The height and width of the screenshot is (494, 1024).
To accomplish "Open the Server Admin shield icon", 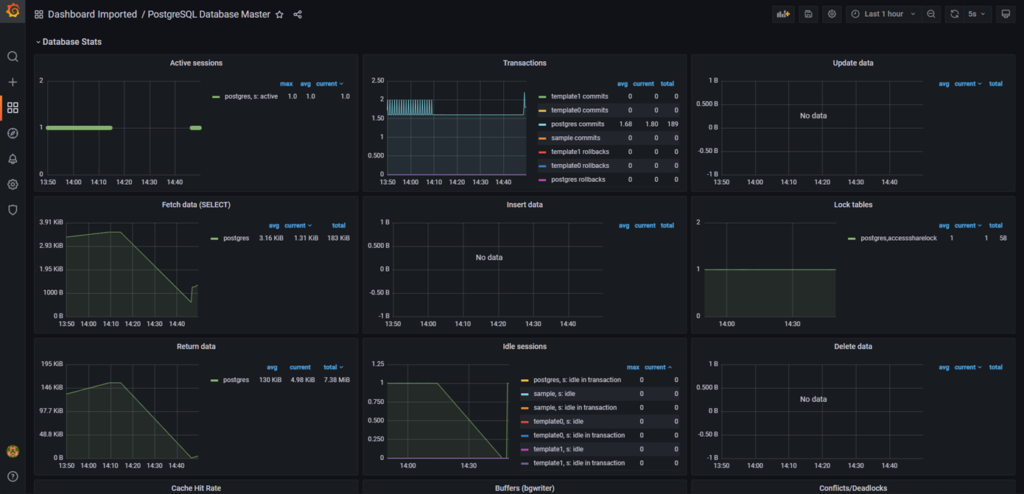I will pos(12,210).
